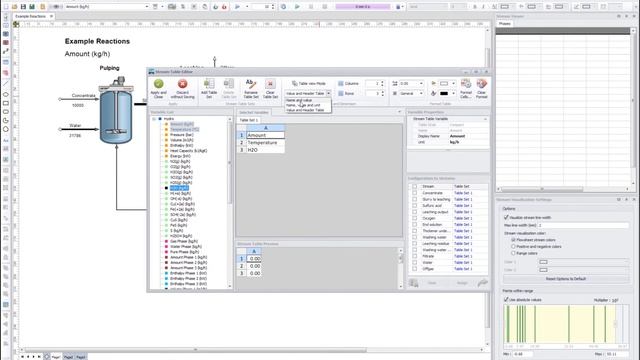
Task: Tick the Offgas stream checkbox
Action: click(415, 269)
